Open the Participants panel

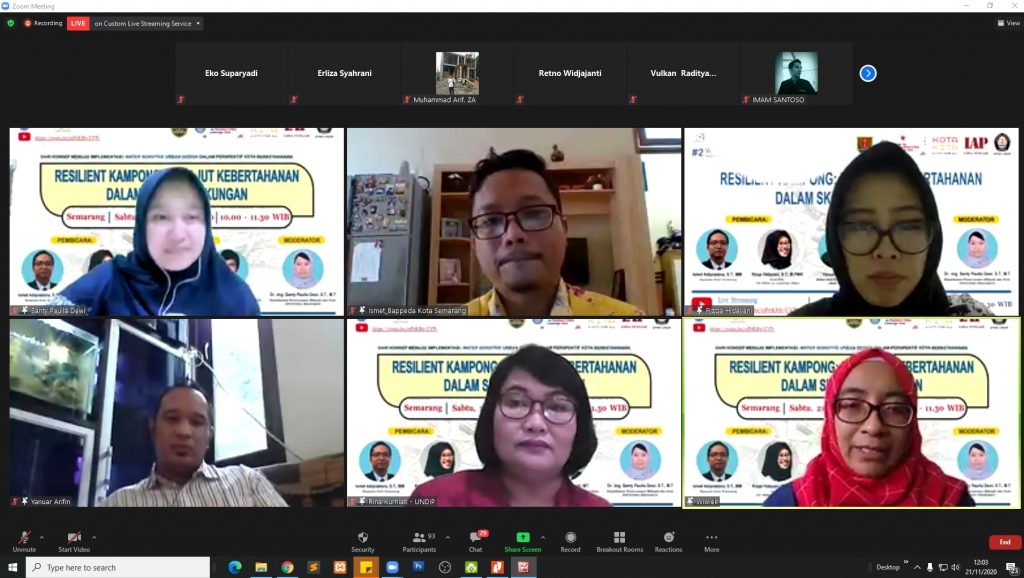(x=419, y=540)
